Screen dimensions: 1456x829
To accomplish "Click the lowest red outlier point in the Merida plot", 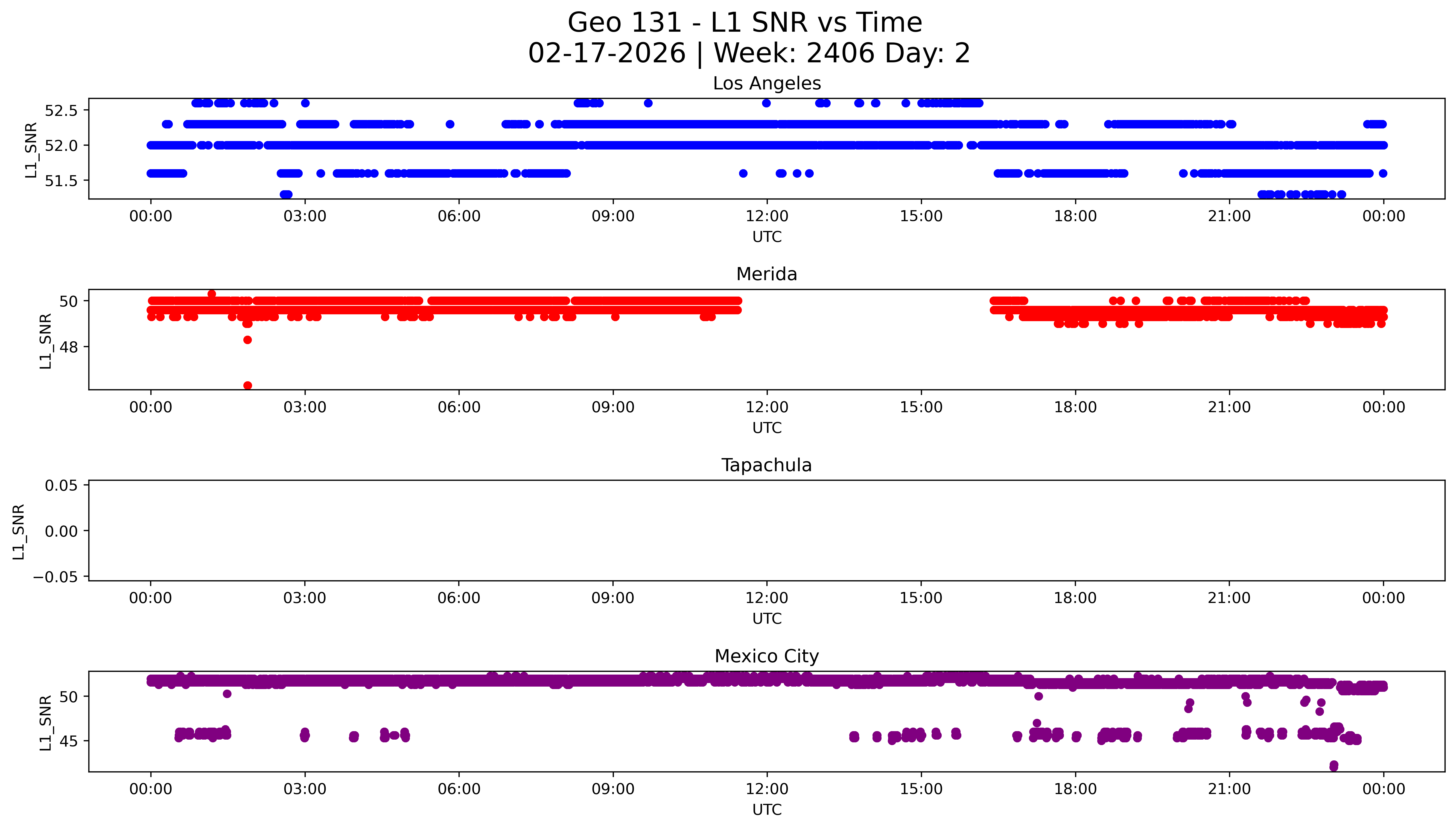I will pos(247,385).
